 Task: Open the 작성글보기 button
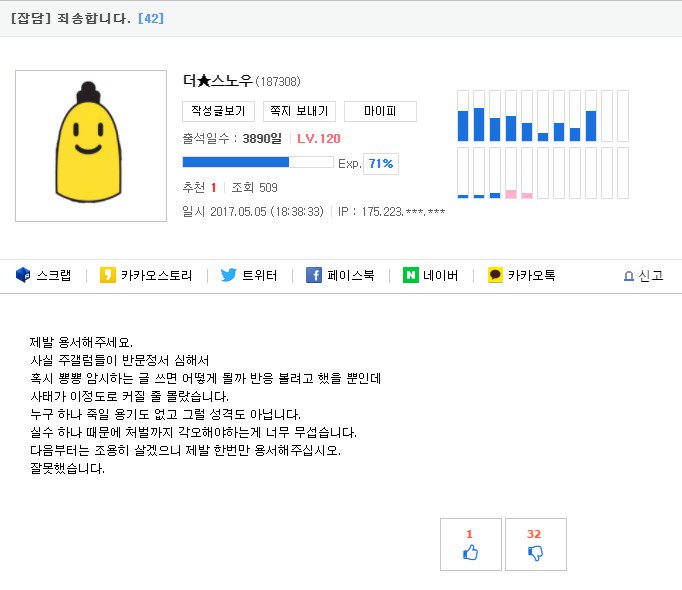point(218,111)
